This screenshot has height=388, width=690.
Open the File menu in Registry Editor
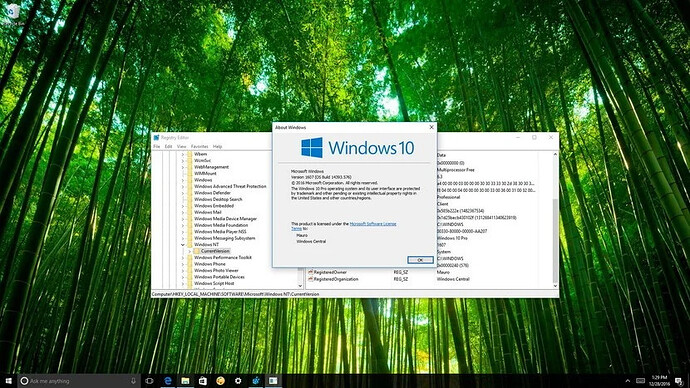pos(157,146)
